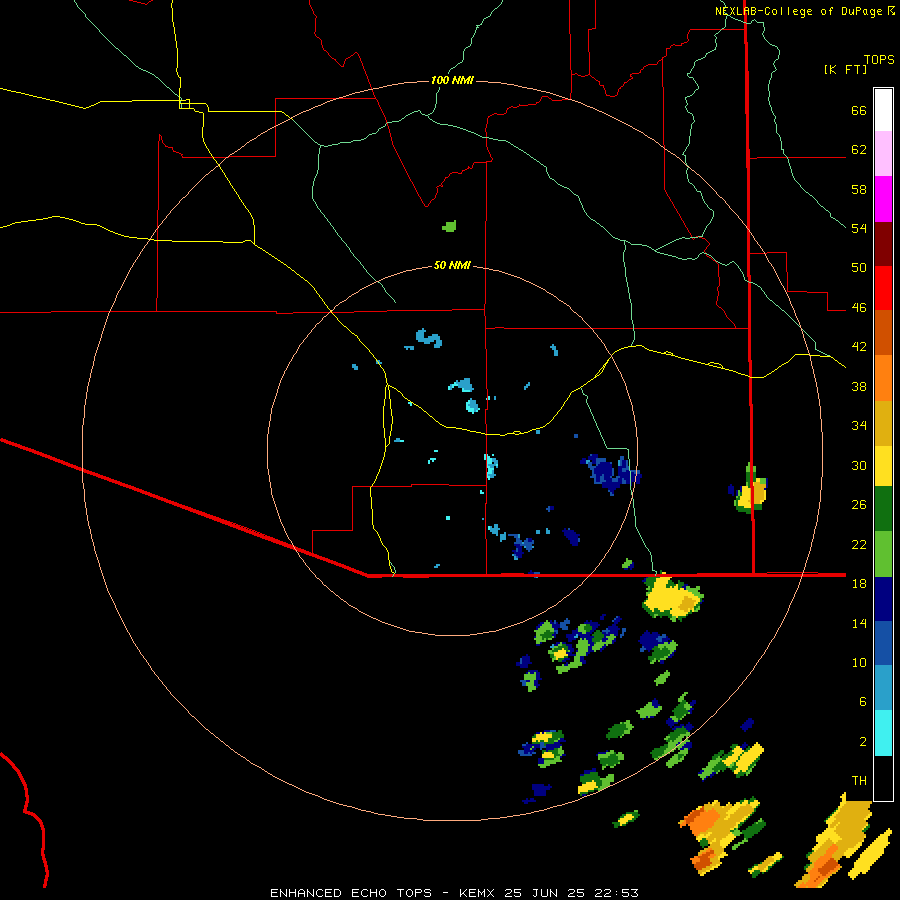Select the "KEMX" radar site identifier
The height and width of the screenshot is (900, 900).
479,893
